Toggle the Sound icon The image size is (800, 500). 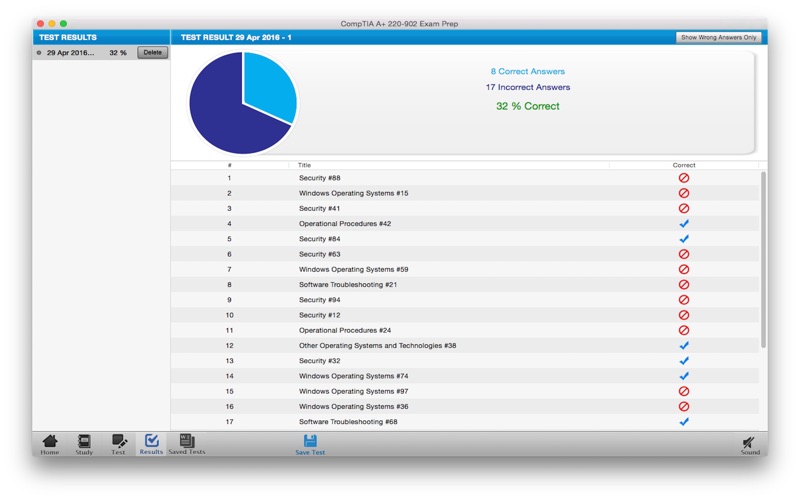750,445
